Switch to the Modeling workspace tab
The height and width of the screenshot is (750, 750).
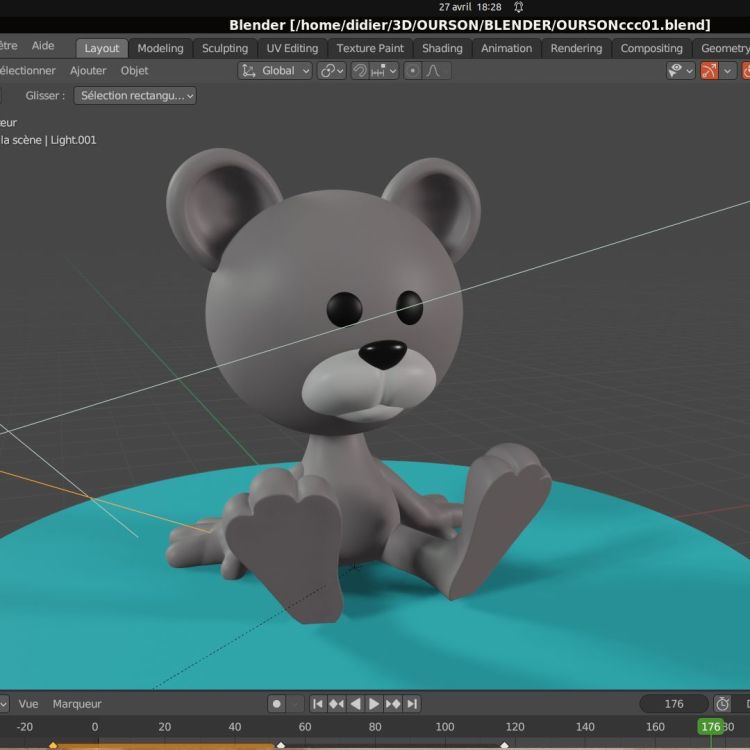point(160,48)
